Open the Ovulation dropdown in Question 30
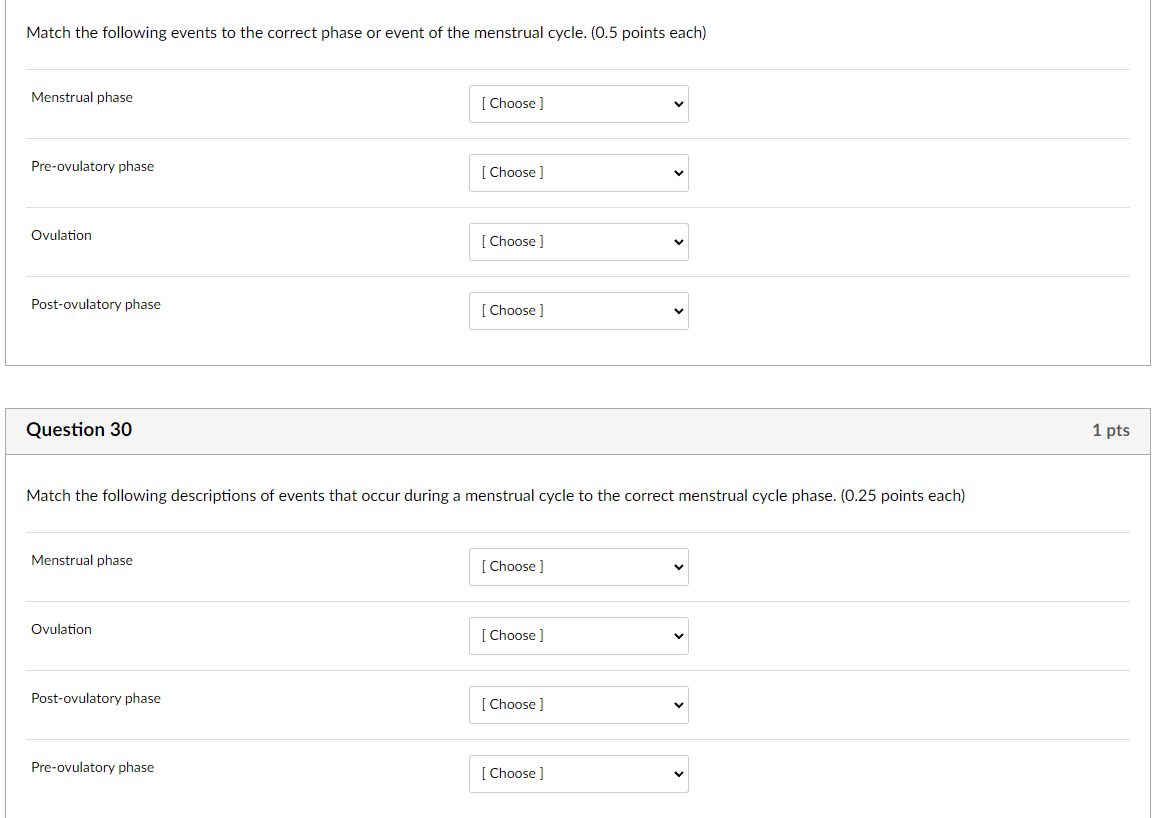1156x818 pixels. pyautogui.click(x=578, y=635)
